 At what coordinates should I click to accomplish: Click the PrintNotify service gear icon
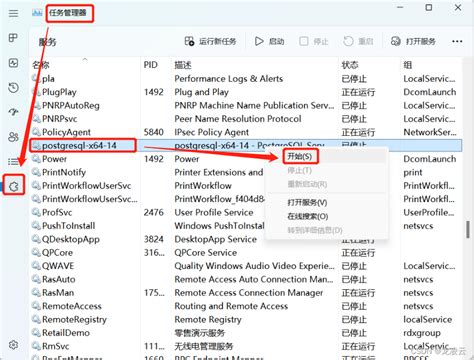[36, 172]
